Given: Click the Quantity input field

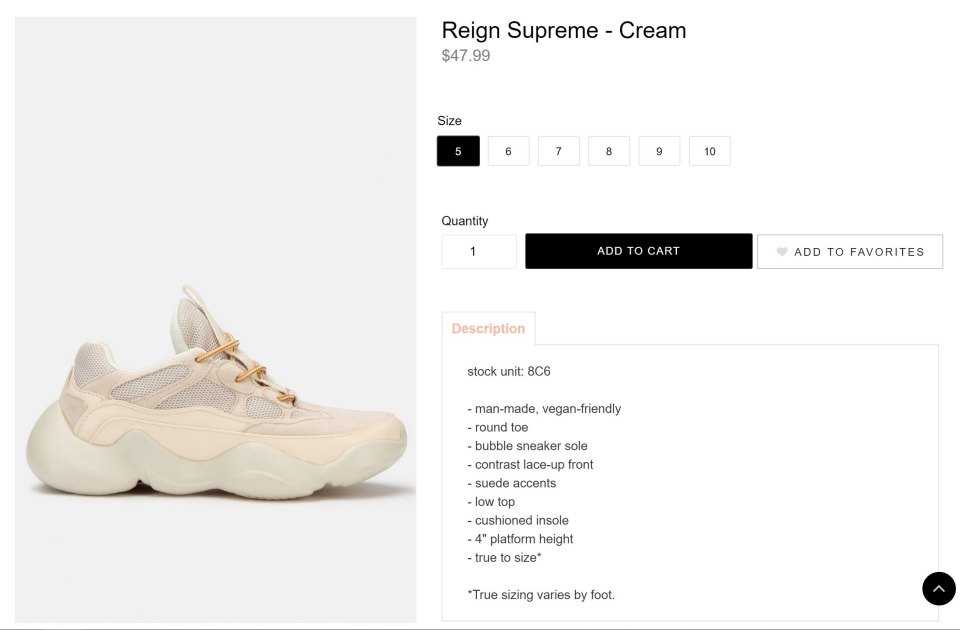Looking at the screenshot, I should (479, 251).
